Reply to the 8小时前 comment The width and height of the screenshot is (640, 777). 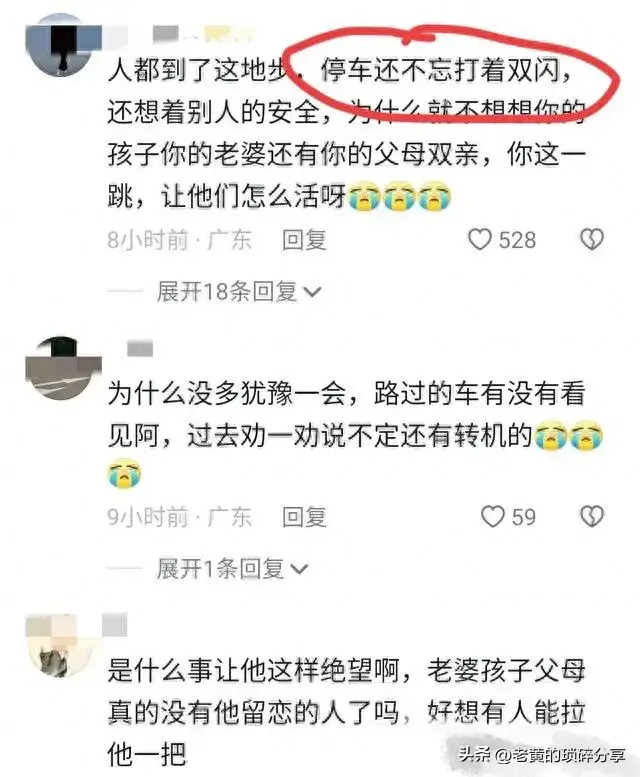click(304, 240)
